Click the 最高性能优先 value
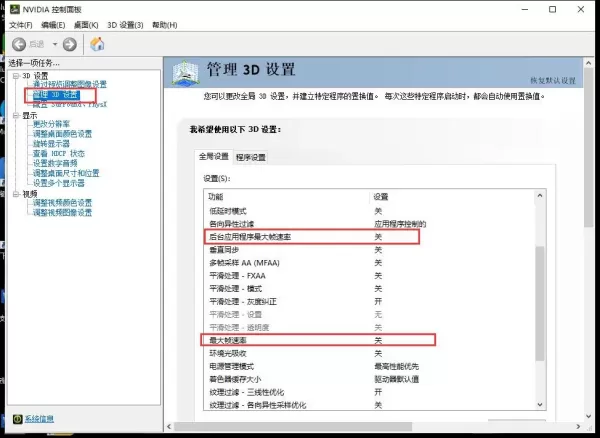 tap(396, 366)
